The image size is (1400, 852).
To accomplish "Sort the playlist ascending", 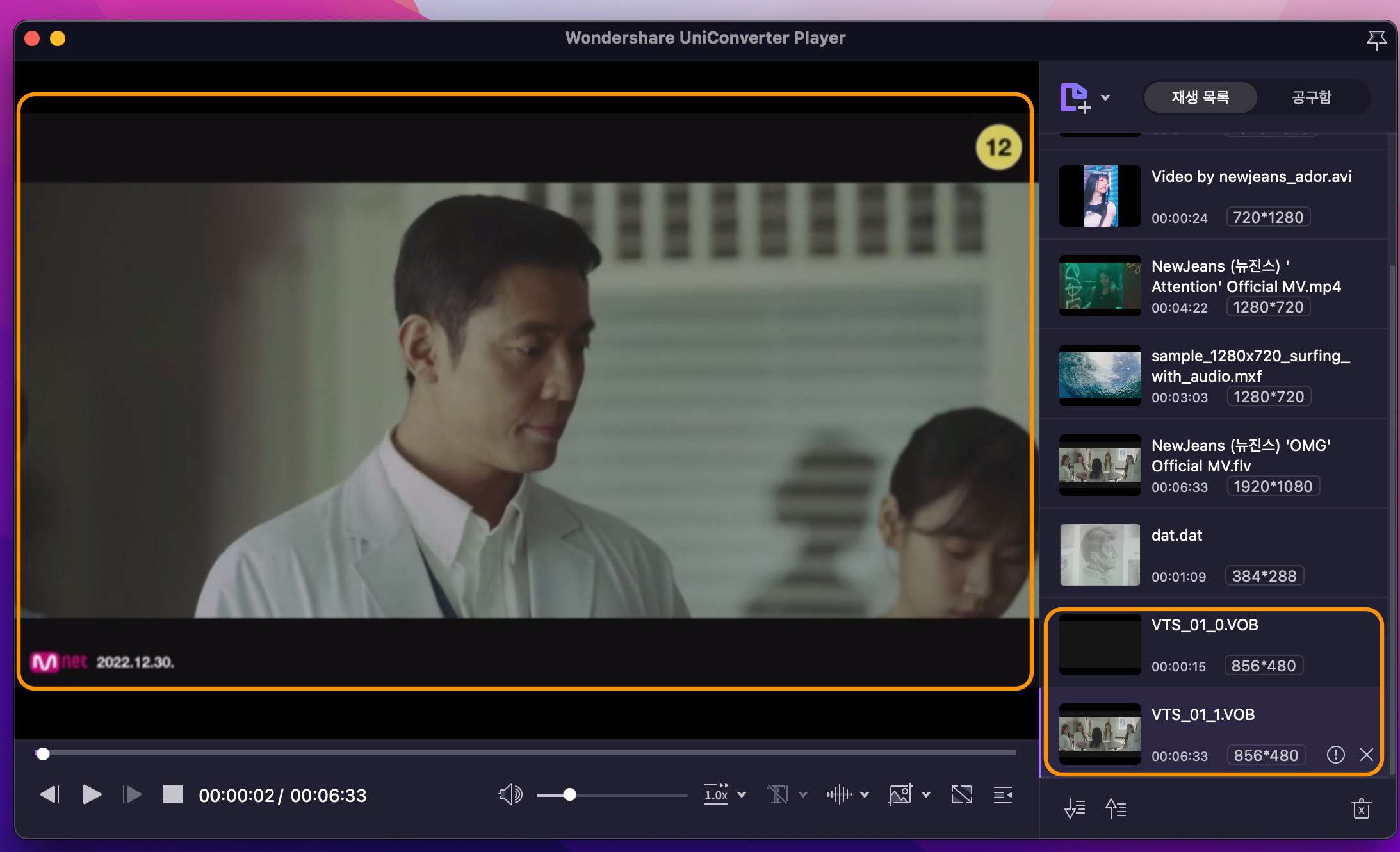I will [1116, 808].
